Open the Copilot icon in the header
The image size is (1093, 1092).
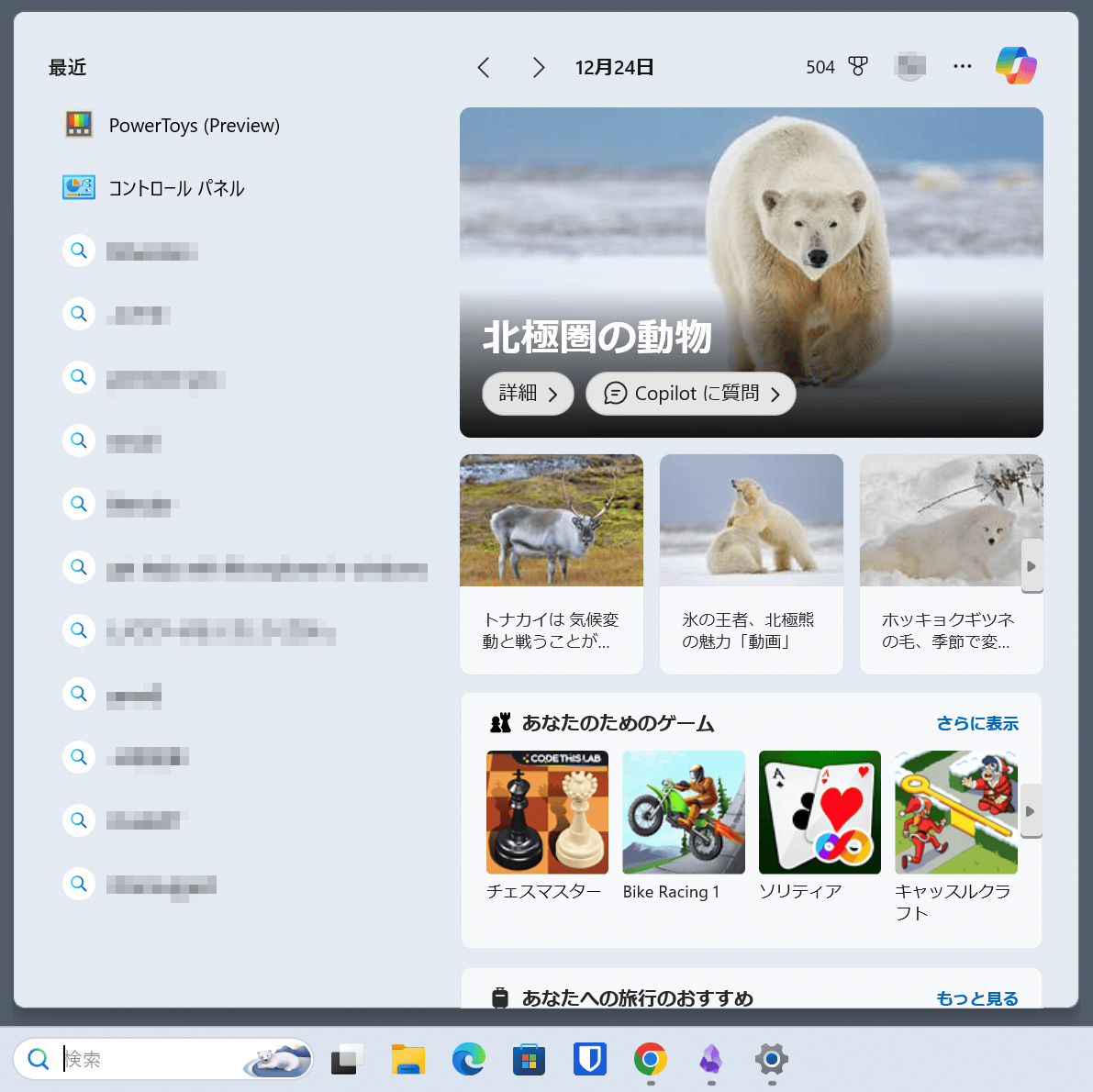pyautogui.click(x=1016, y=66)
